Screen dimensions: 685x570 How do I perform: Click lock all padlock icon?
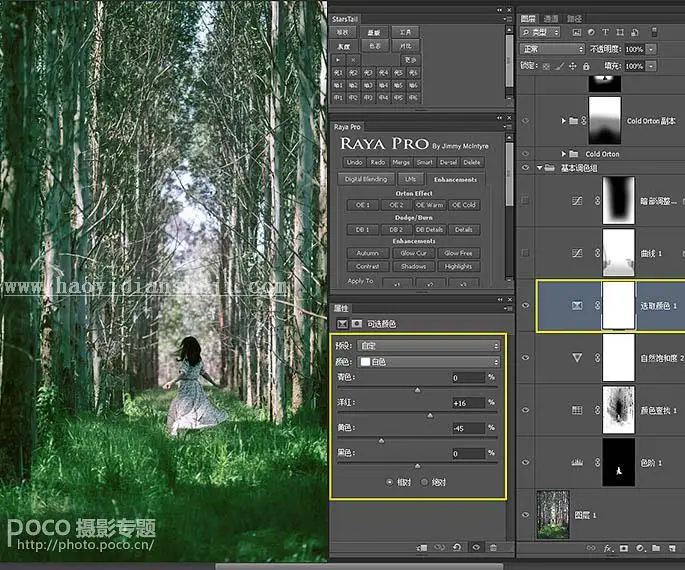[x=586, y=66]
